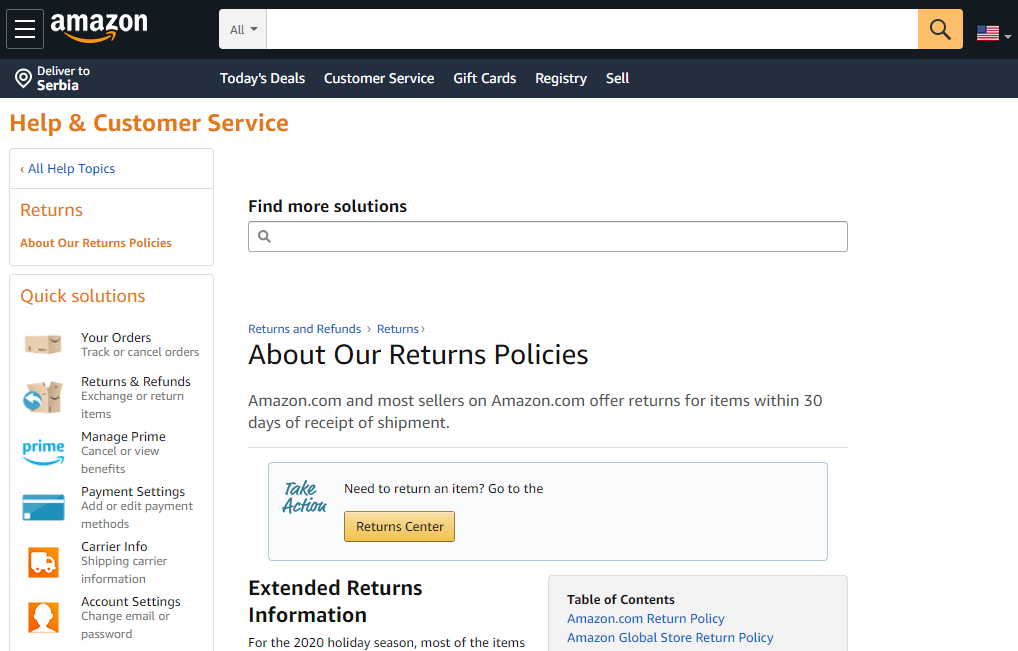Open Today's Deals in navigation bar

point(262,79)
